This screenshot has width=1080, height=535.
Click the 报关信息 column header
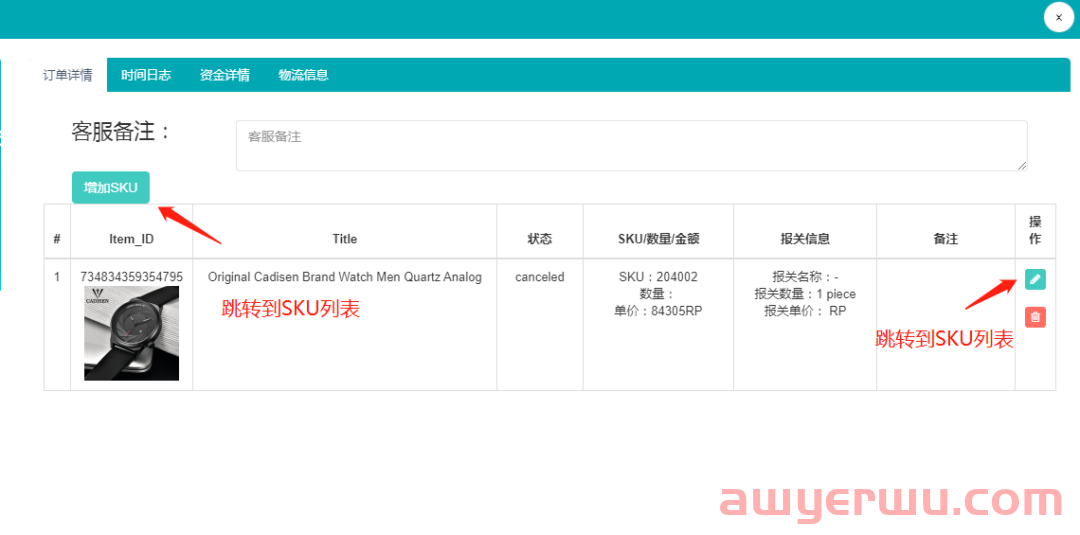coord(805,239)
